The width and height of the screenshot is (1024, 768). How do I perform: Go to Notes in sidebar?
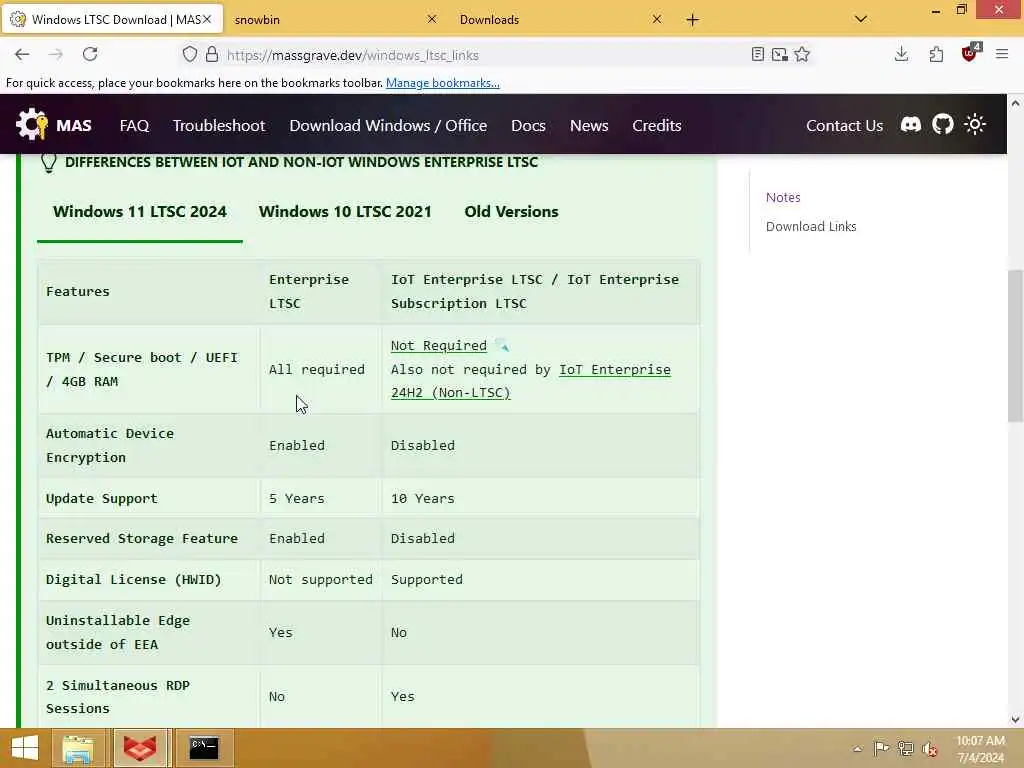[x=782, y=197]
